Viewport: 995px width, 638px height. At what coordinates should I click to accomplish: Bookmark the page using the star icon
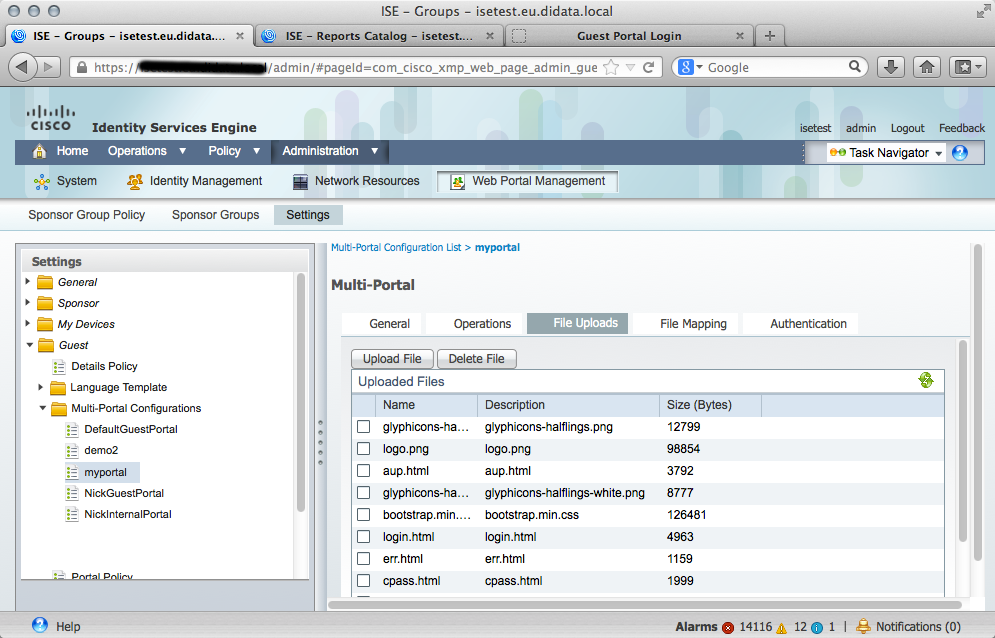pos(611,67)
